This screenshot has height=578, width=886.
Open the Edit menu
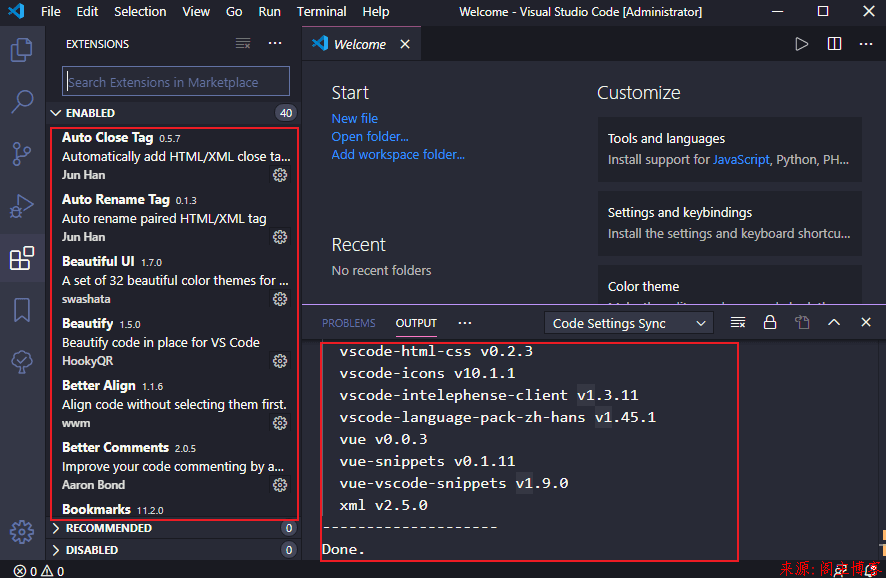click(x=87, y=12)
